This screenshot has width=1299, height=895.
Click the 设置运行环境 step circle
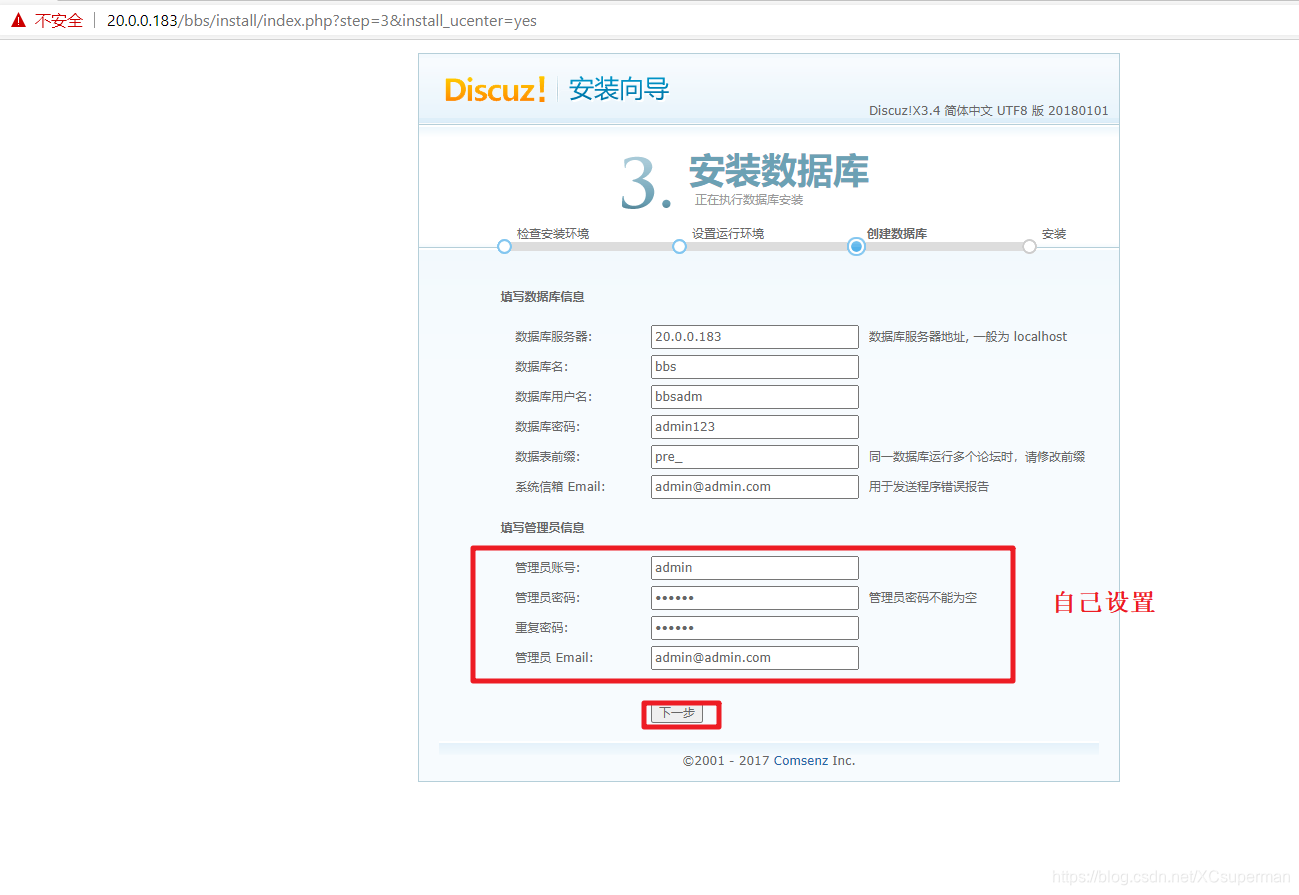point(679,247)
